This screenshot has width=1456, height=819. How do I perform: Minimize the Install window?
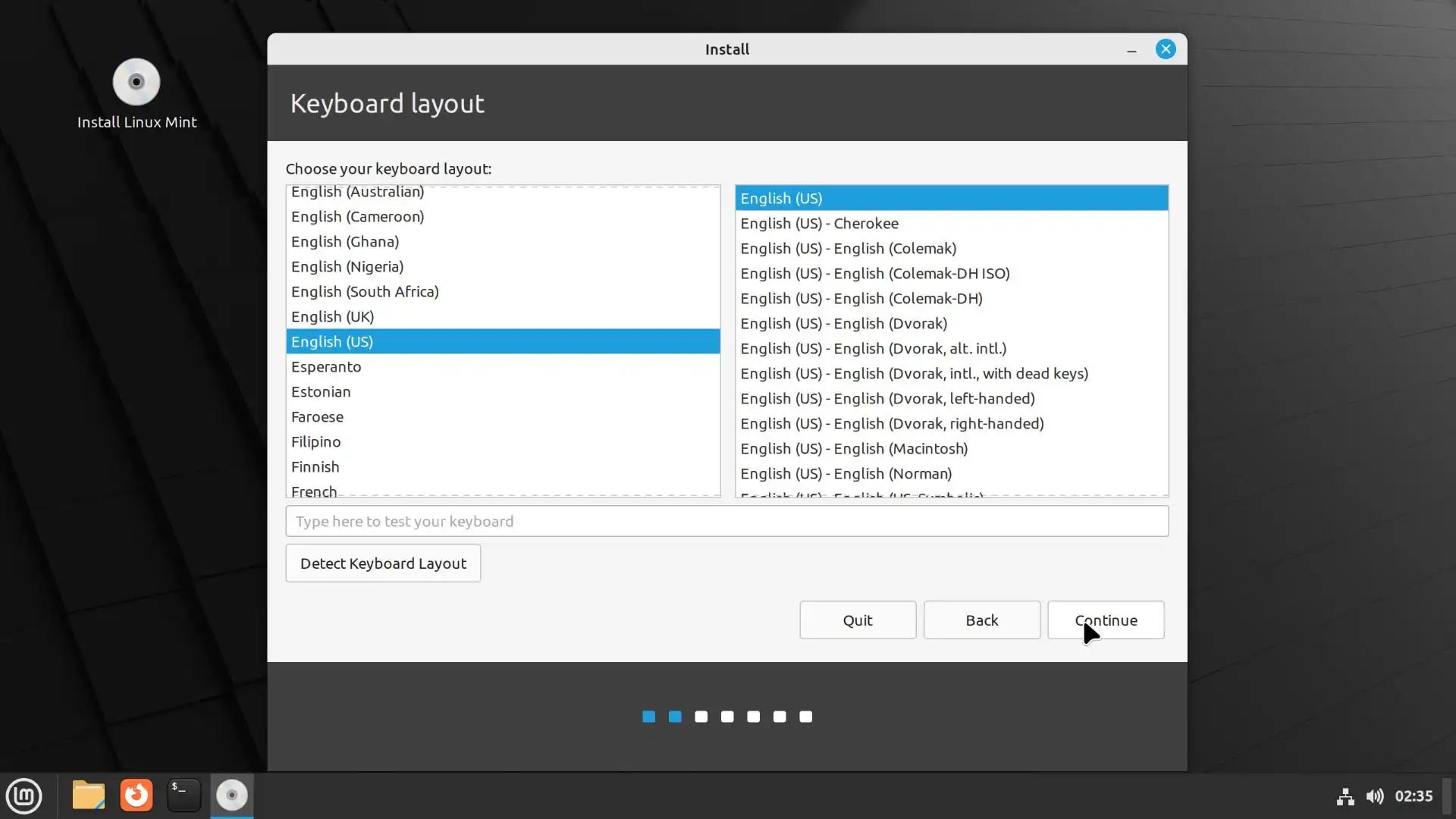[1131, 50]
